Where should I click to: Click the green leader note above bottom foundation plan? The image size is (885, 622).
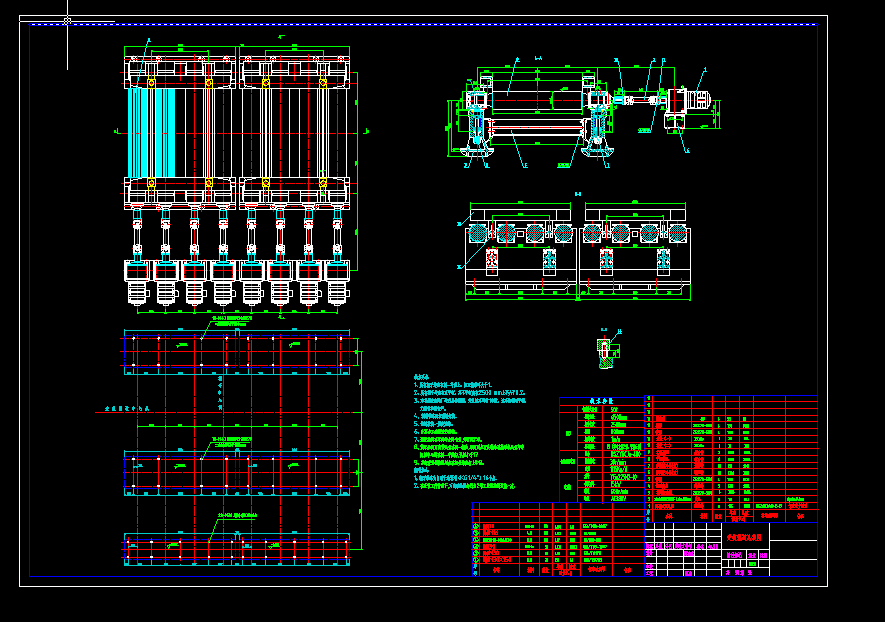point(238,515)
